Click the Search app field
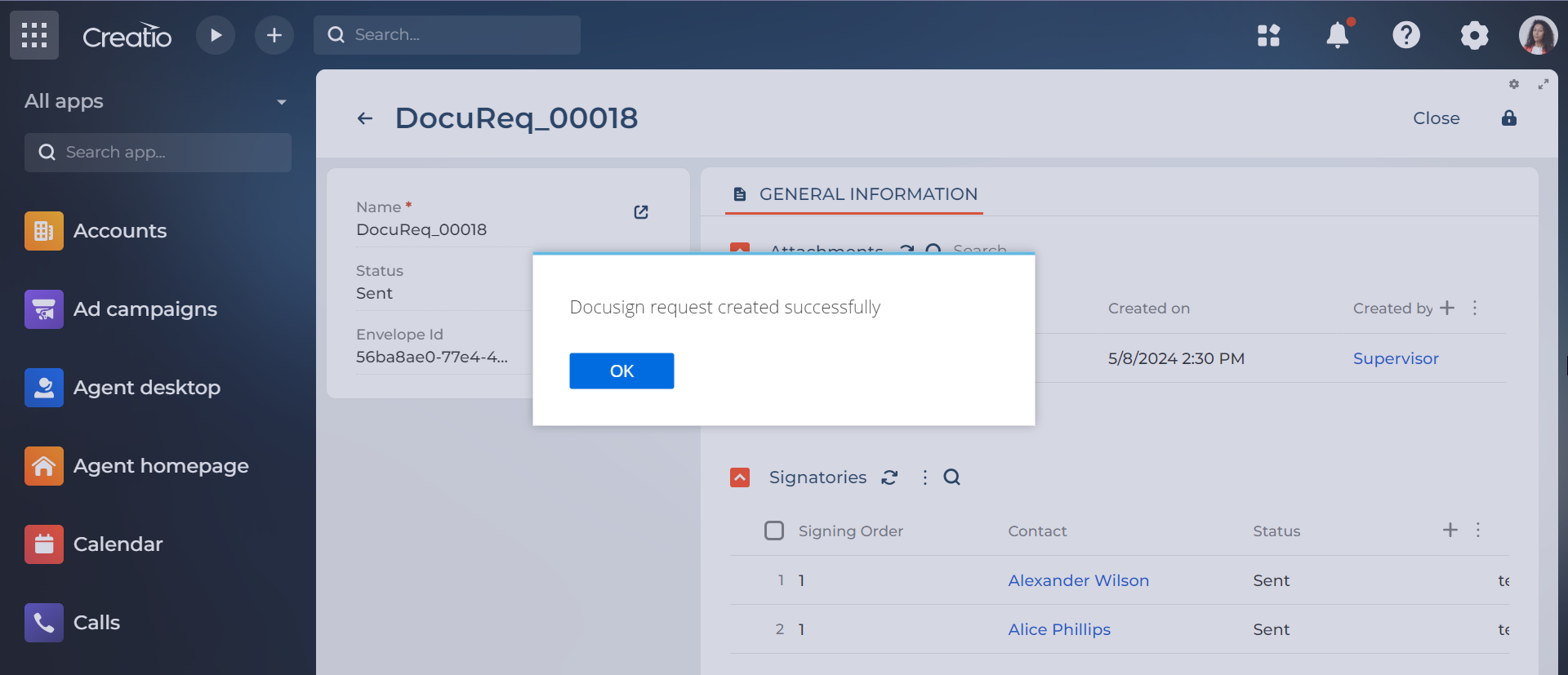This screenshot has height=675, width=1568. coord(158,153)
